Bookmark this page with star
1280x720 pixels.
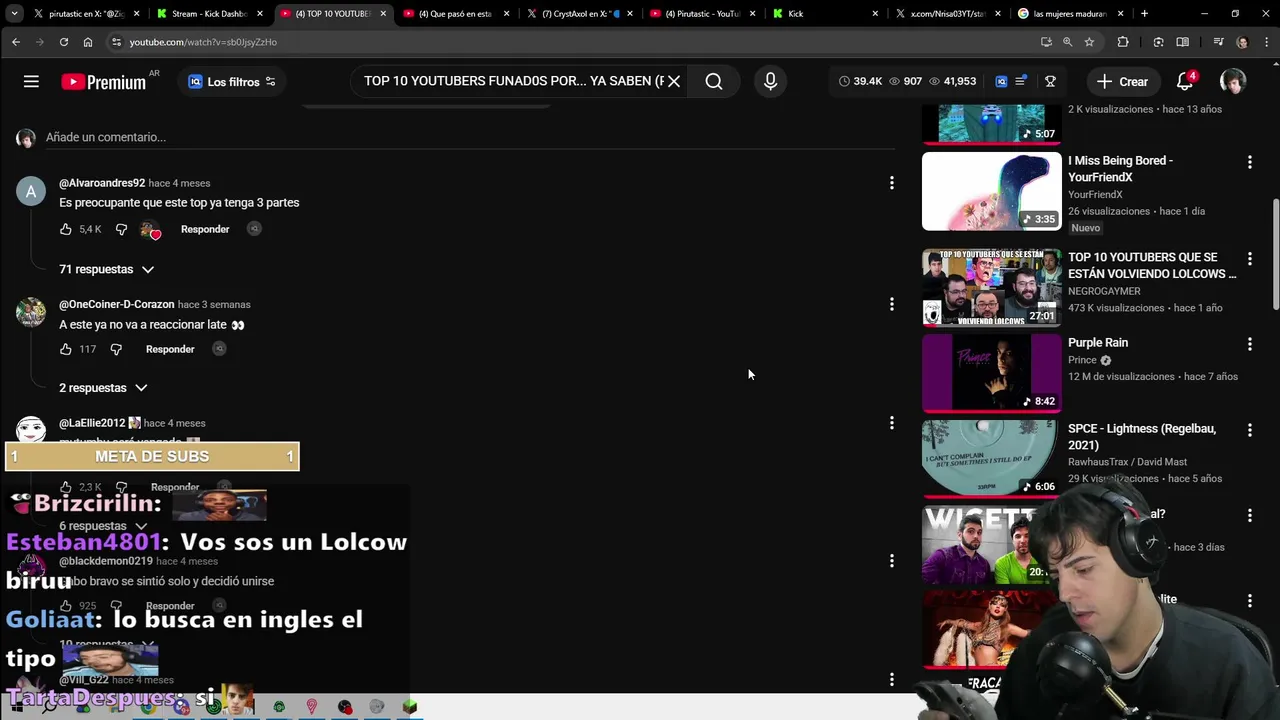1089,42
